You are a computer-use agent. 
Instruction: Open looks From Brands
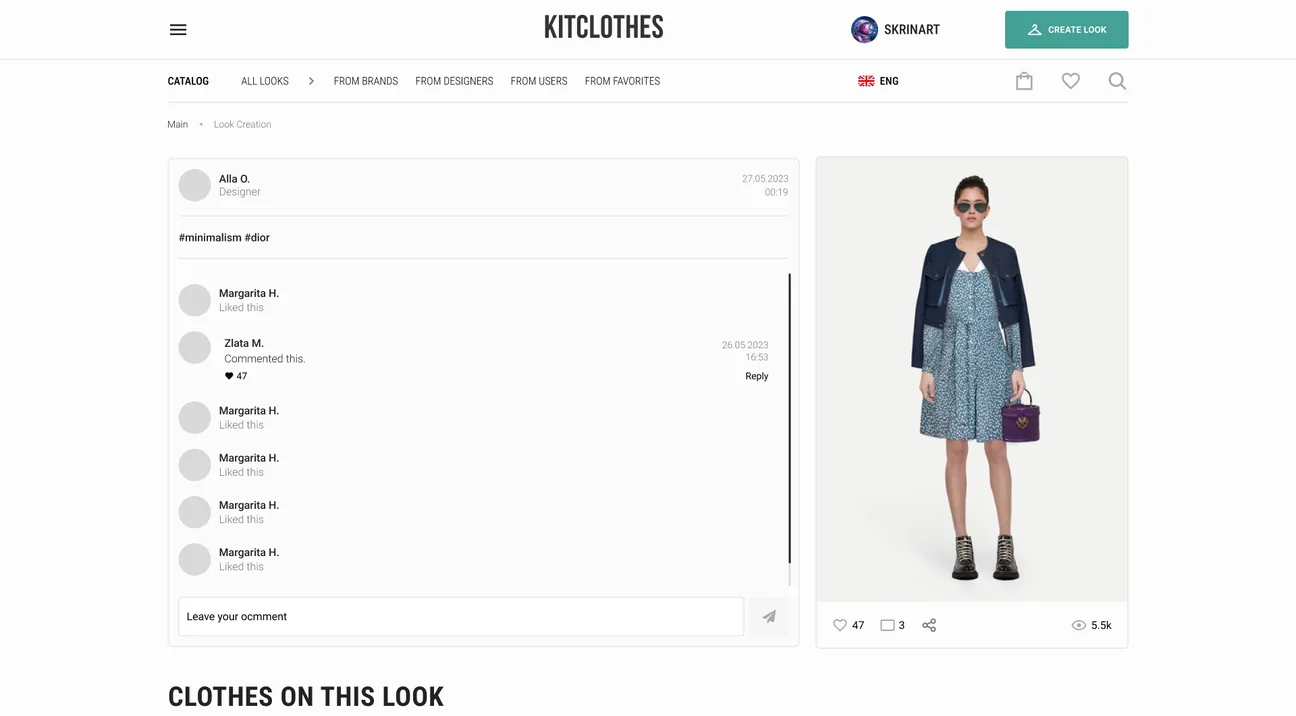[366, 81]
